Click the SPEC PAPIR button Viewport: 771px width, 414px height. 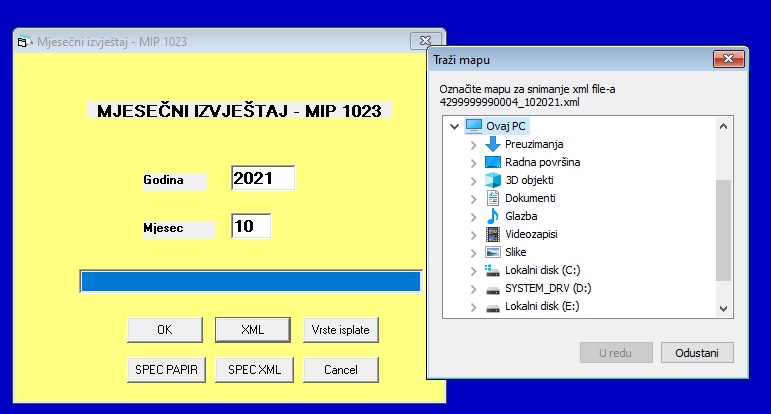point(166,370)
